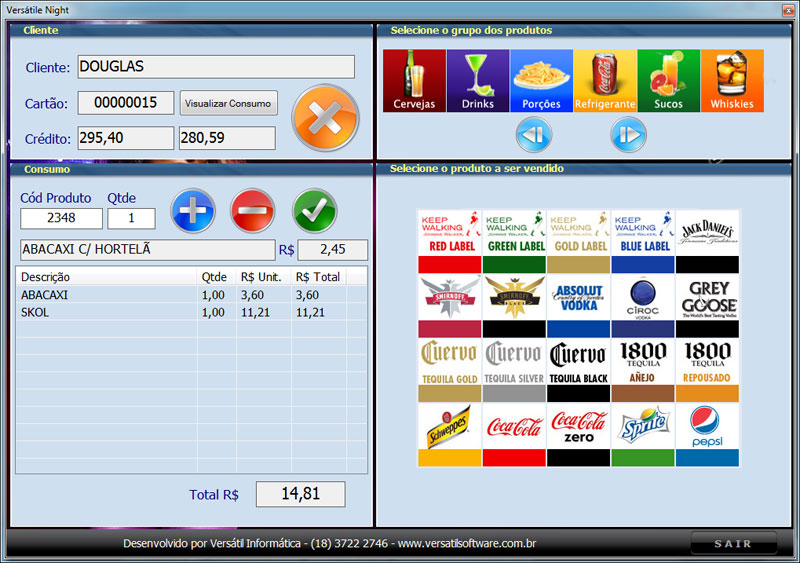
Task: Choose the red Smirnoff product
Action: (x=449, y=306)
